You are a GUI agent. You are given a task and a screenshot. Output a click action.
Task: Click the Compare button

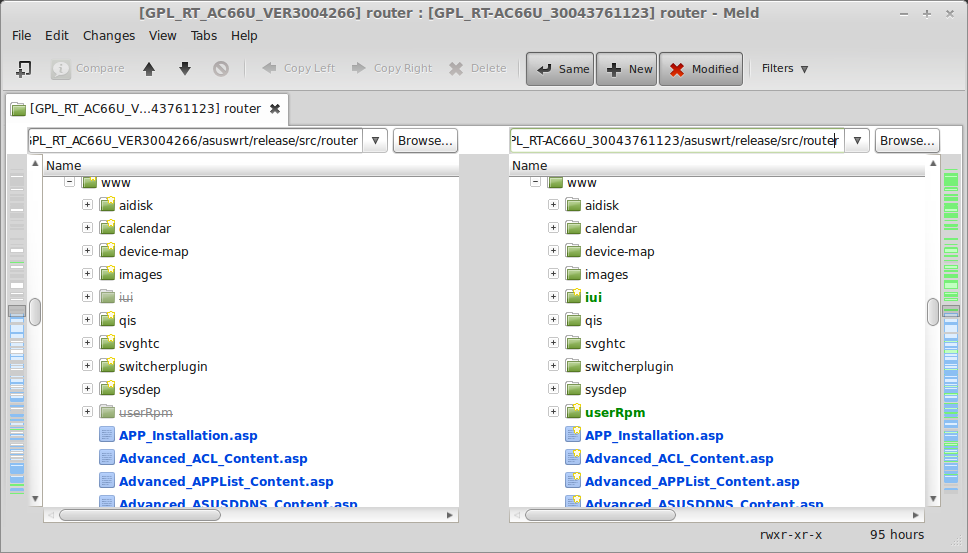pos(88,69)
